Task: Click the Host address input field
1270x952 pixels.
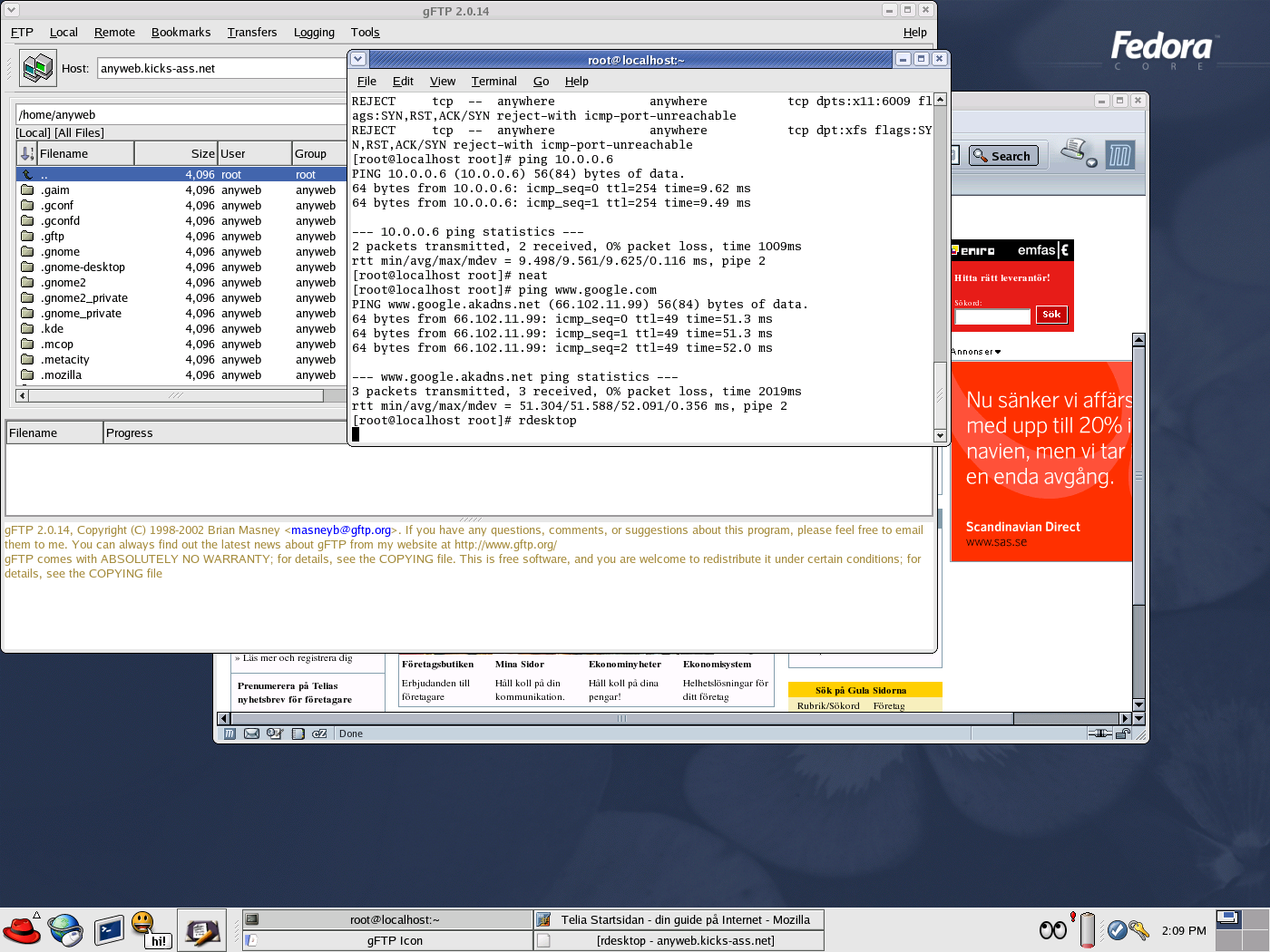Action: [x=222, y=68]
